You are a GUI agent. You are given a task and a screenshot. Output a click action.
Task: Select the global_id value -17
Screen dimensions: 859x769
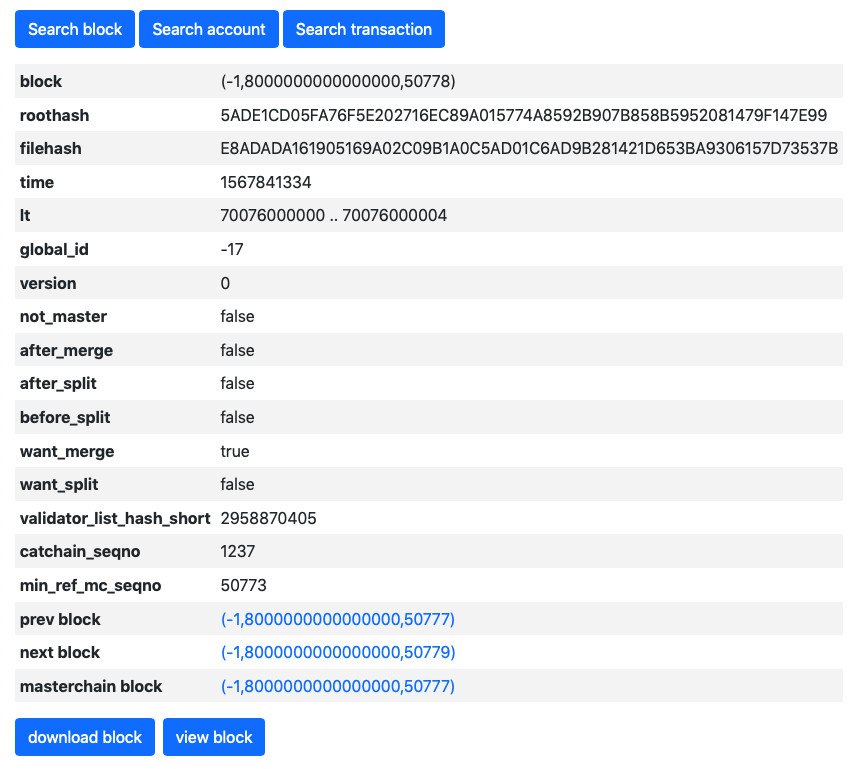coord(232,250)
